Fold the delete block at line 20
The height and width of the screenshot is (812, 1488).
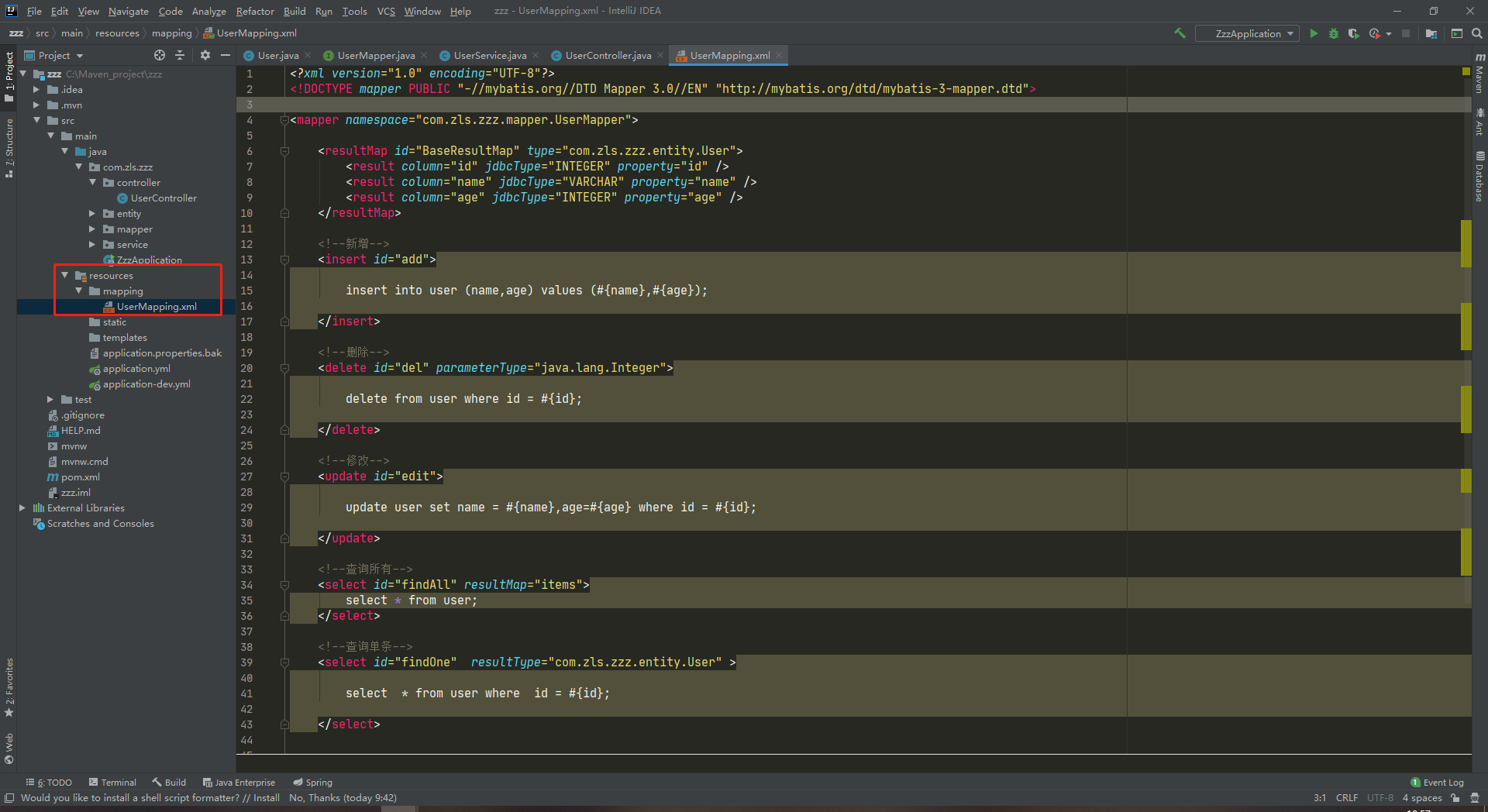coord(284,368)
